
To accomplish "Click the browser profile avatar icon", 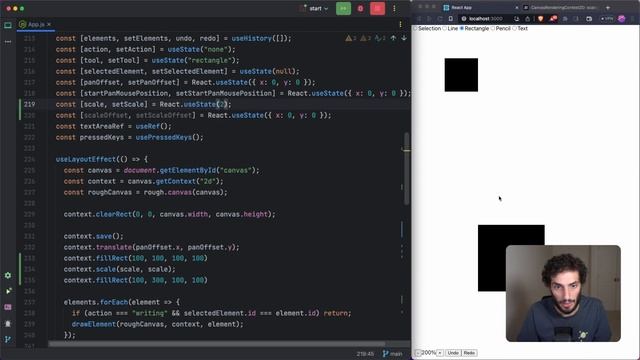I will (x=622, y=19).
